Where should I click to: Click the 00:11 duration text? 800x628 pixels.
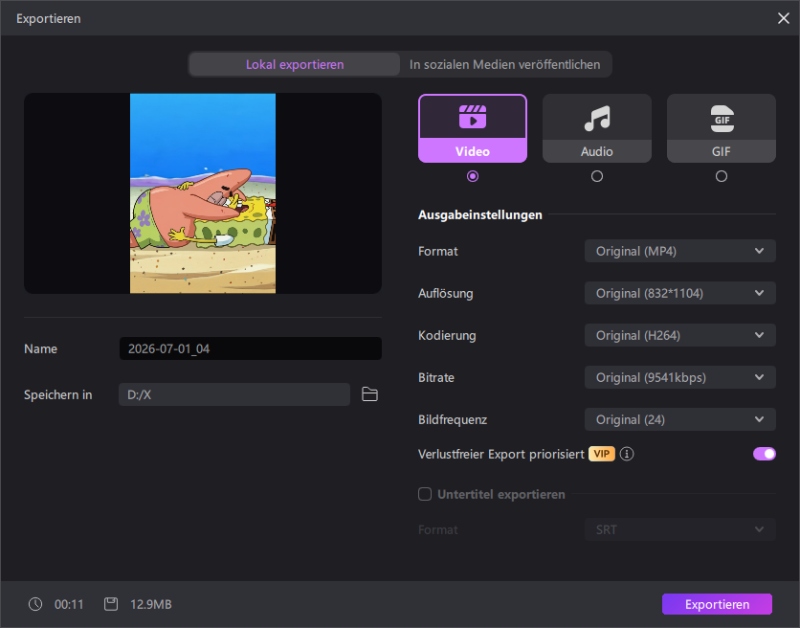69,605
